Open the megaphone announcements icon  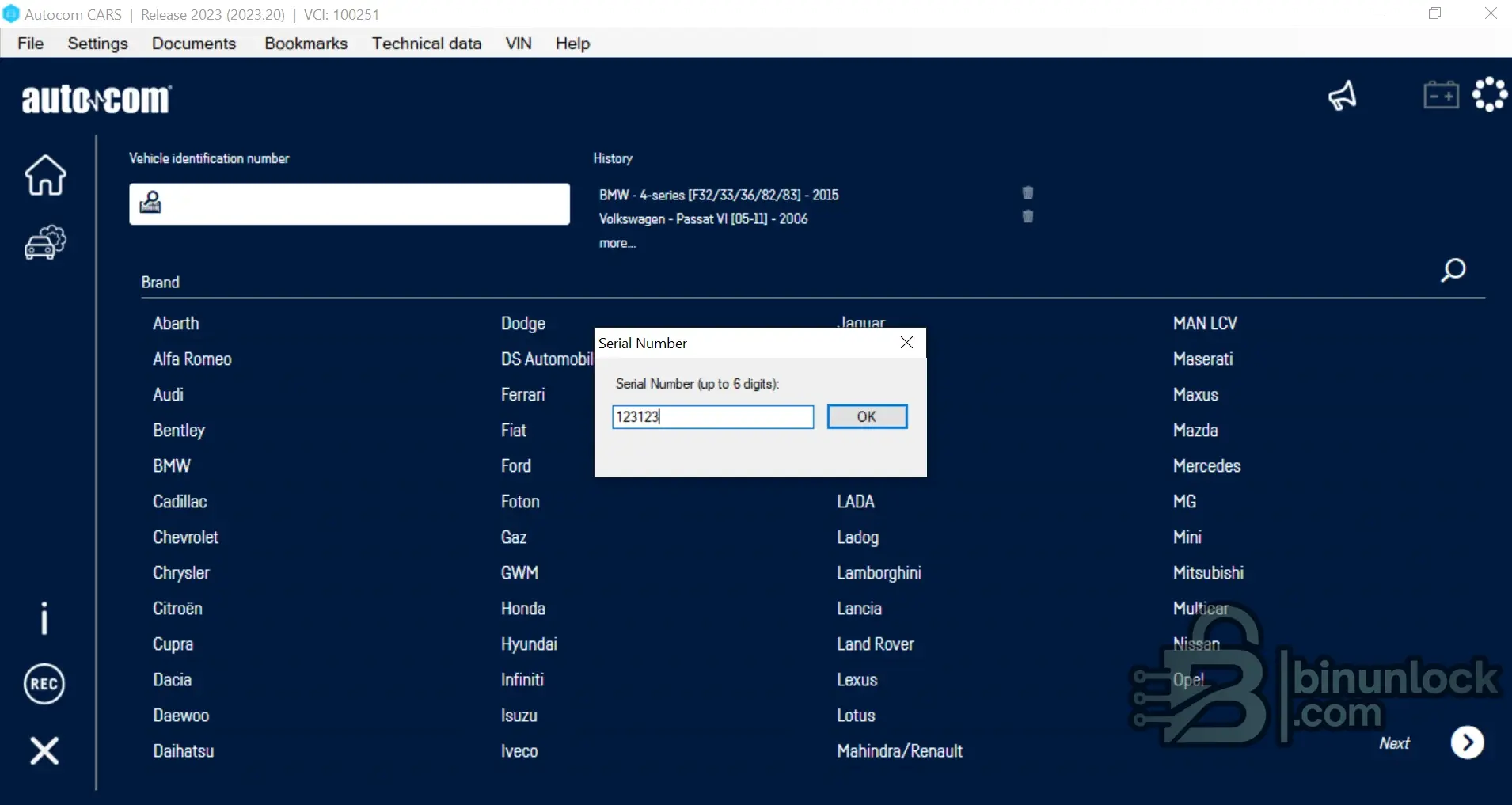pyautogui.click(x=1343, y=97)
